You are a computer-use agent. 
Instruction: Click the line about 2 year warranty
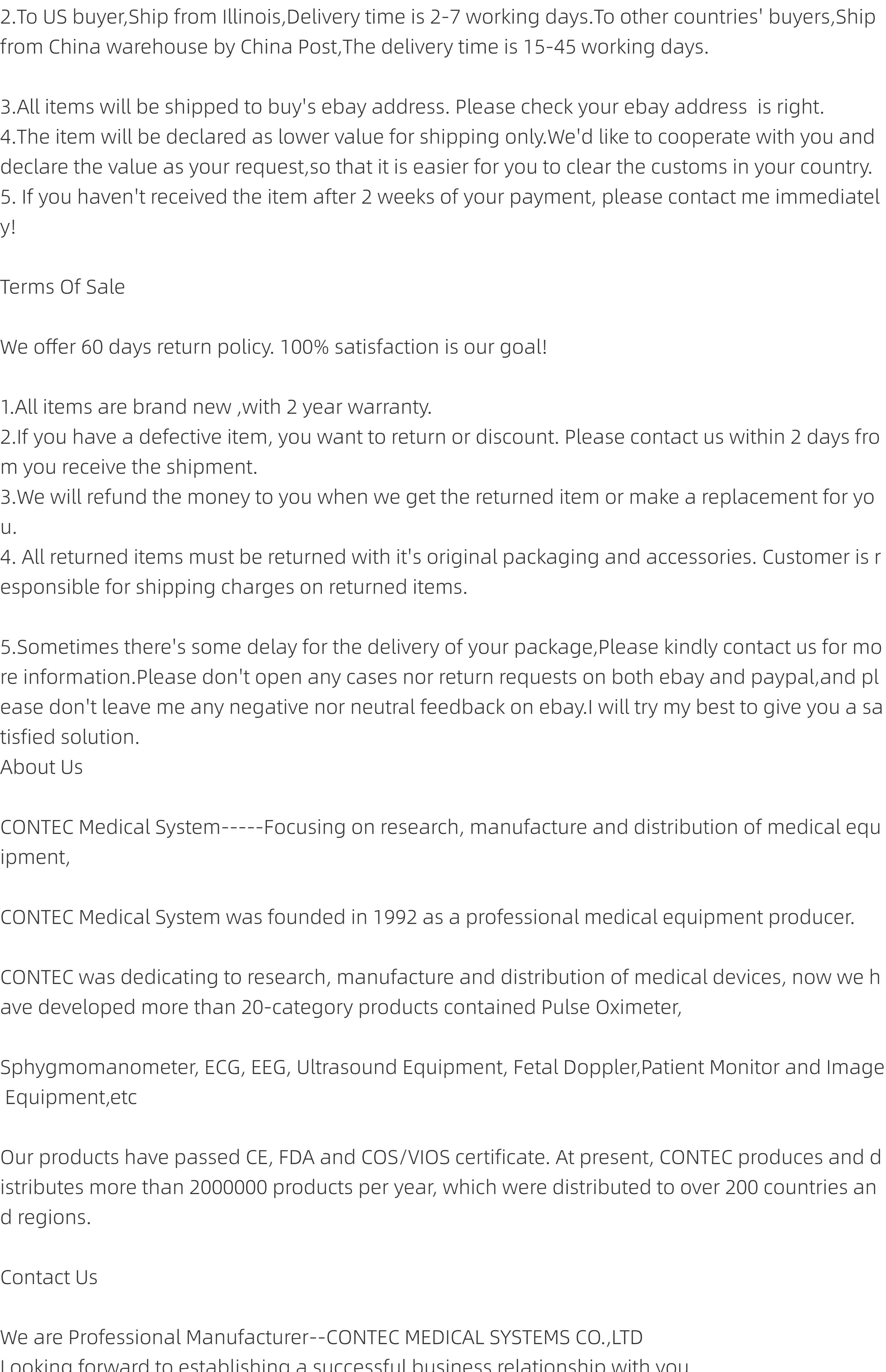click(216, 407)
